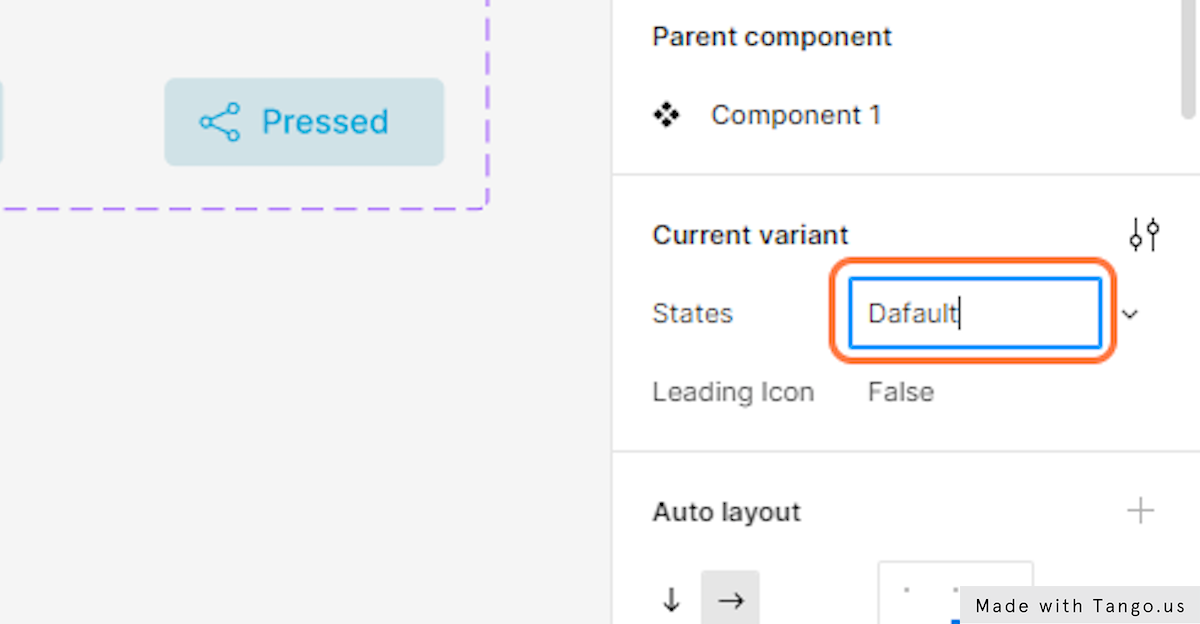
Task: Click the Leading Icon False value
Action: 900,392
